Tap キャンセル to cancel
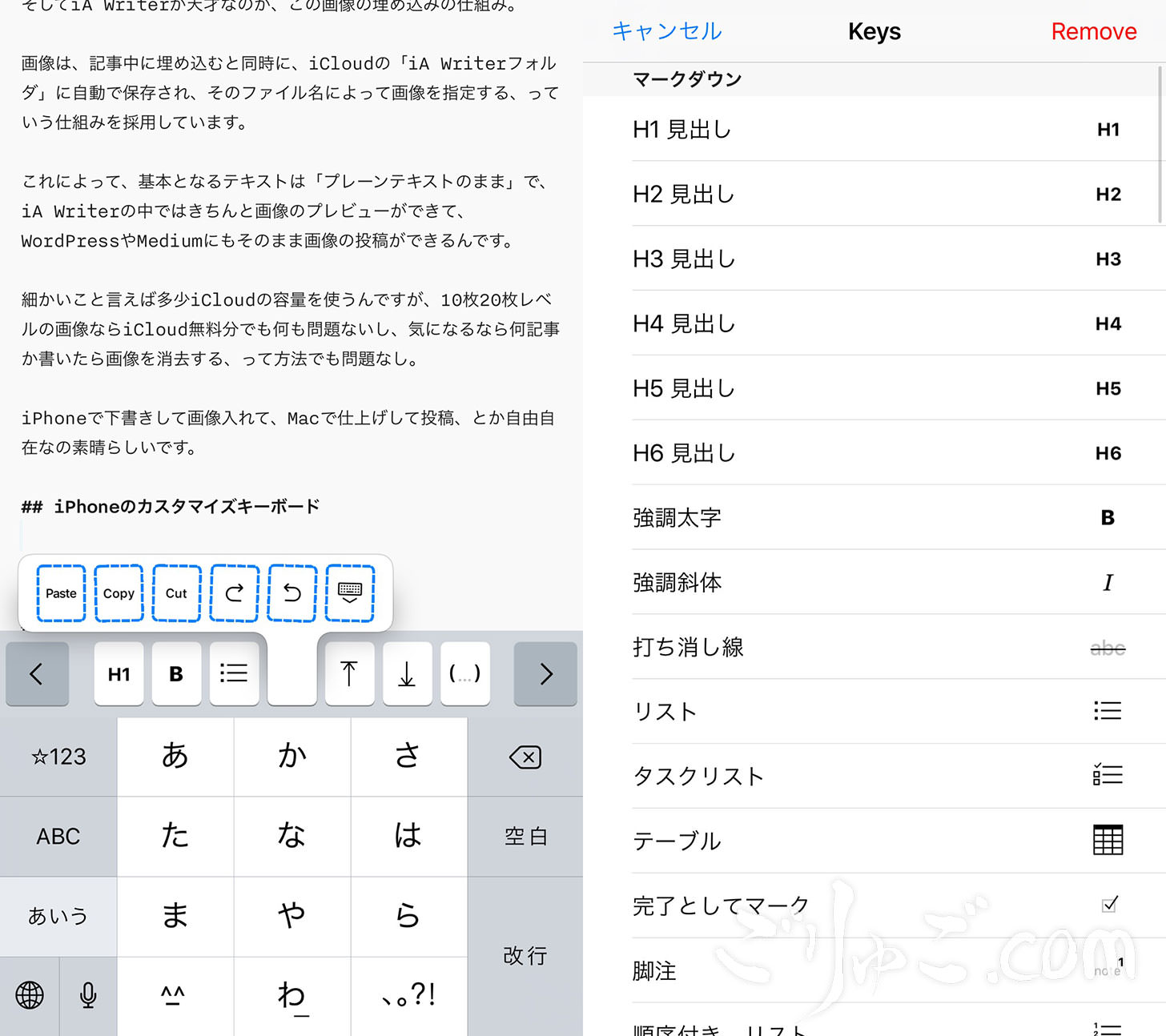Viewport: 1166px width, 1036px height. [x=666, y=31]
